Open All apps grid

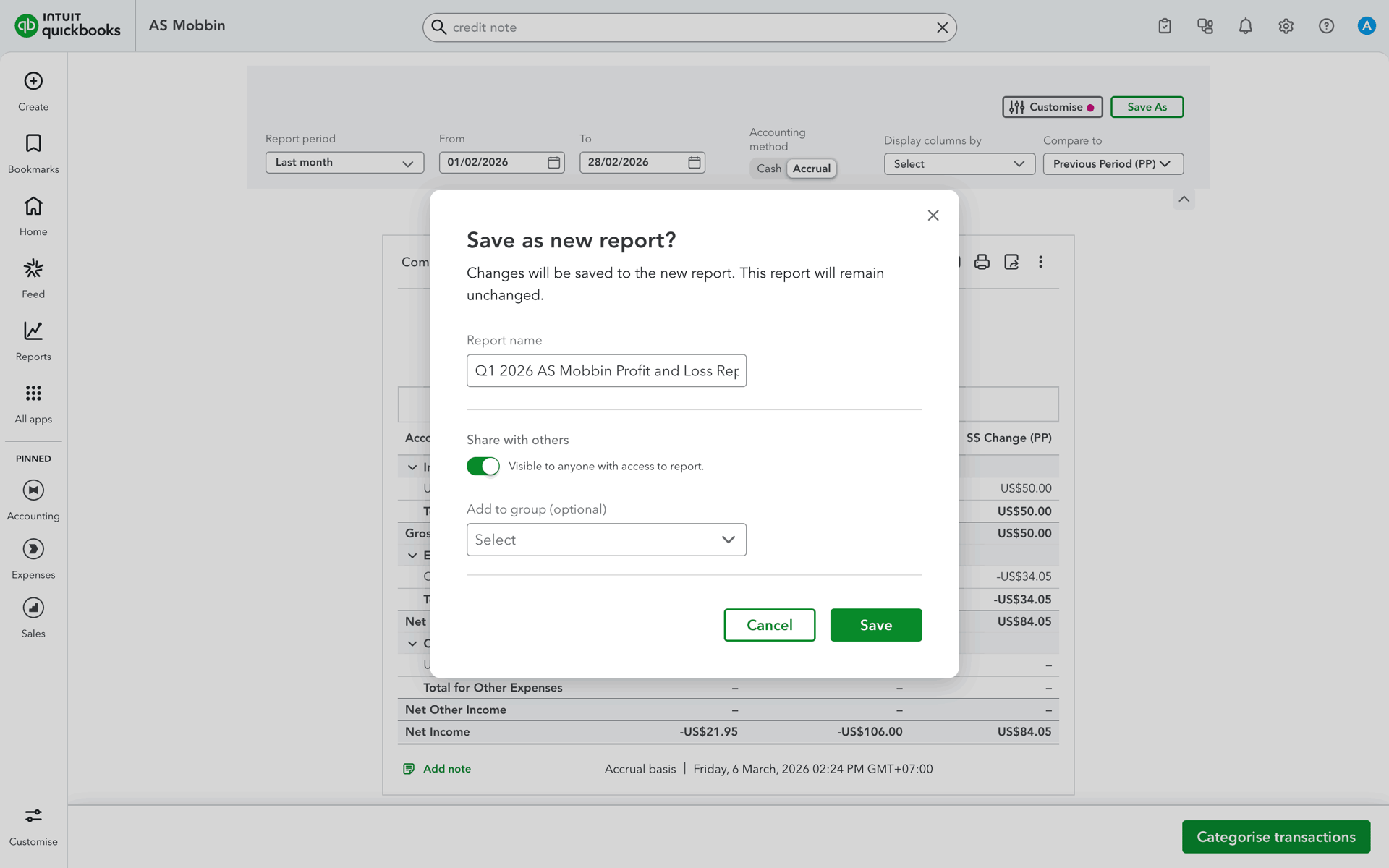tap(33, 404)
